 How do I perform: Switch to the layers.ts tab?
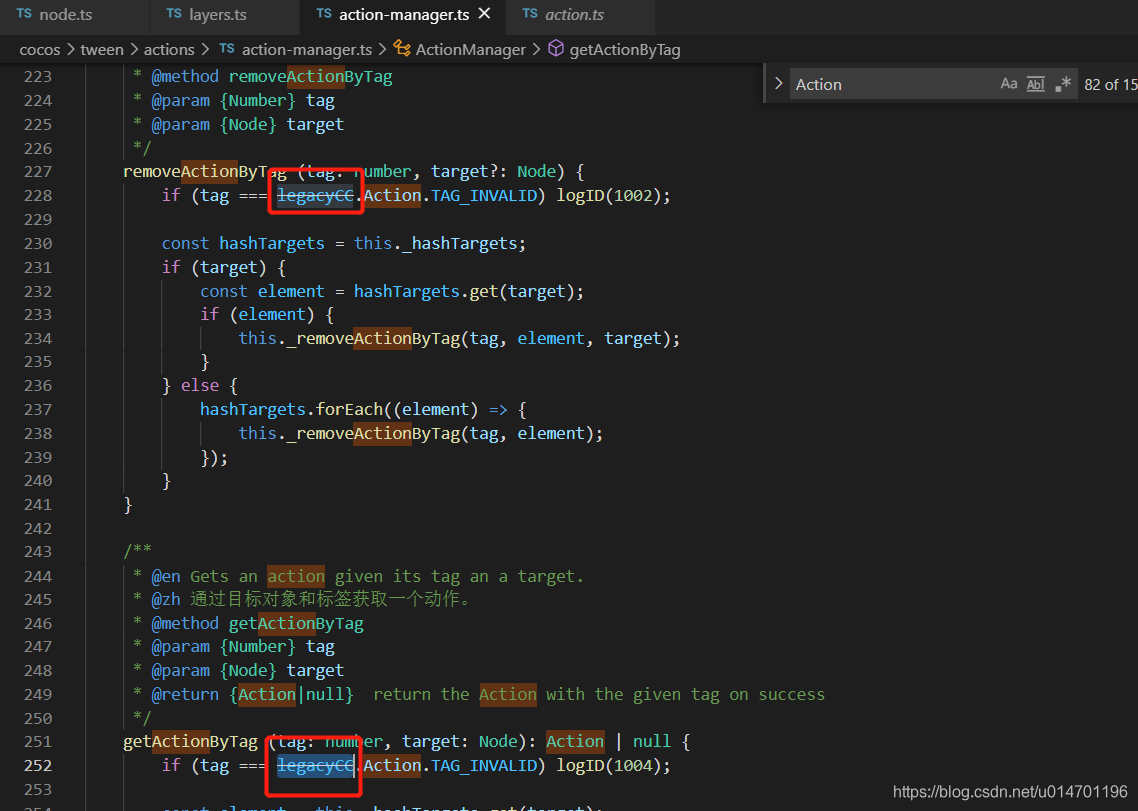coord(218,15)
